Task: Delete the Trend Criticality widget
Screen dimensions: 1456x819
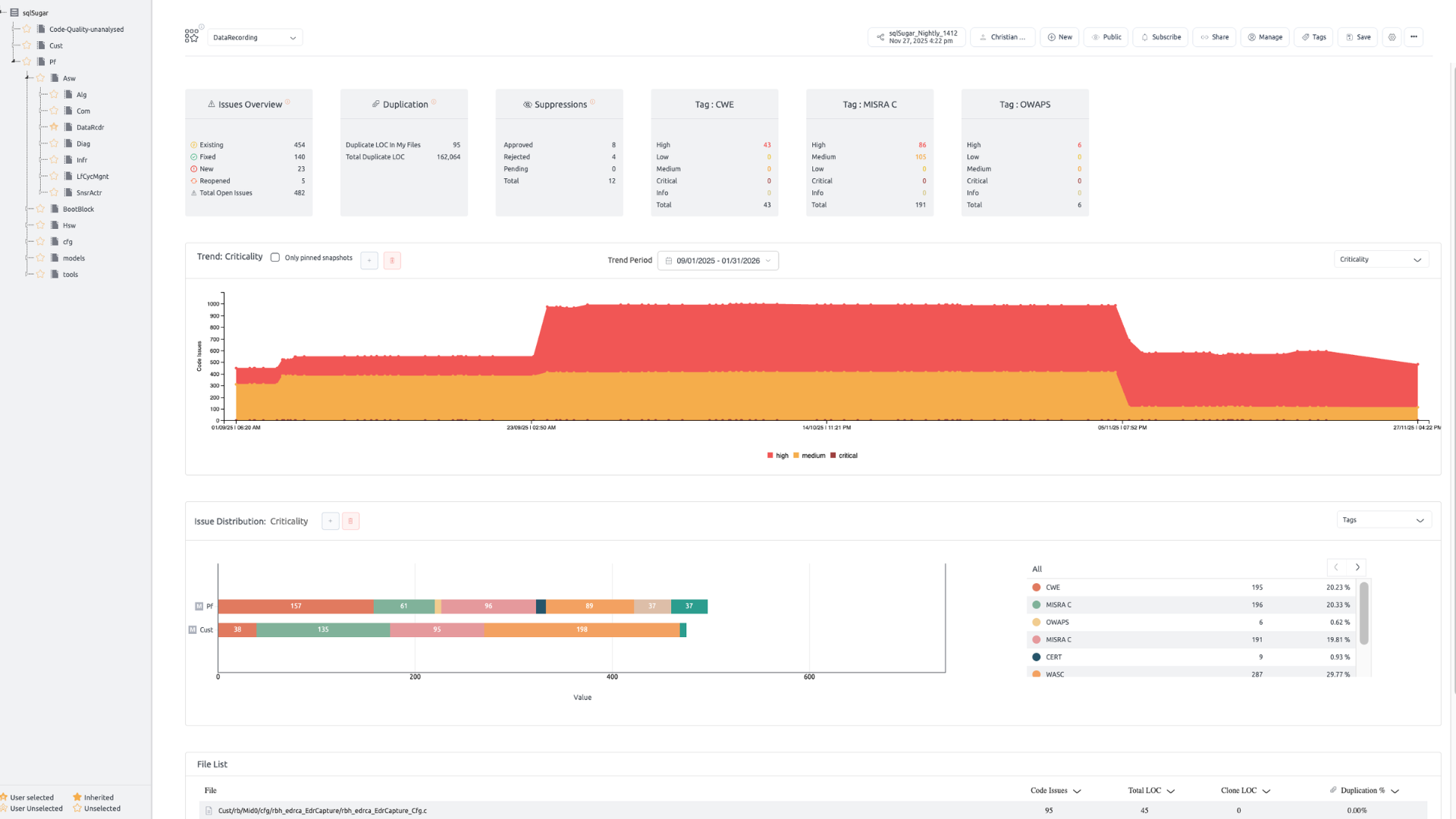Action: [x=392, y=260]
